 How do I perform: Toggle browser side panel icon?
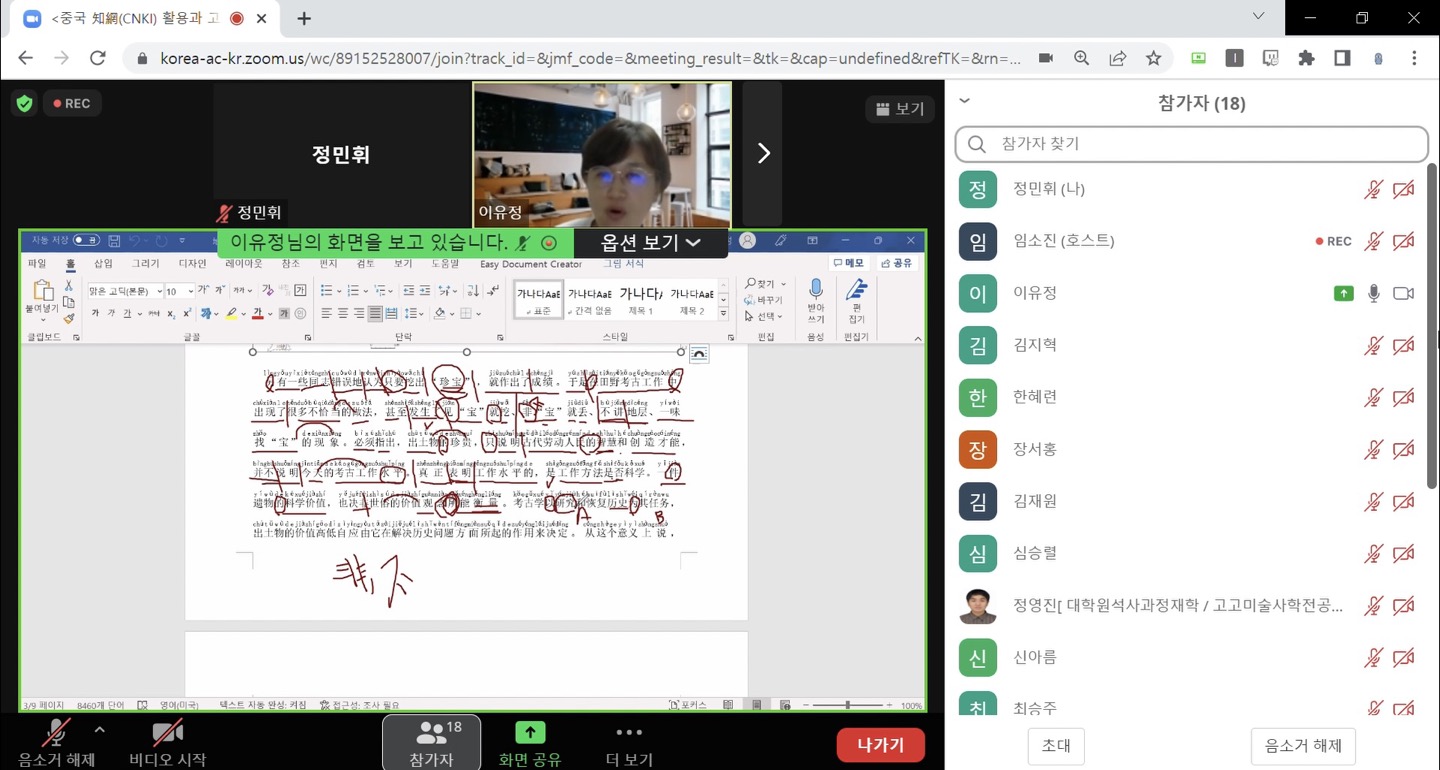(1342, 58)
